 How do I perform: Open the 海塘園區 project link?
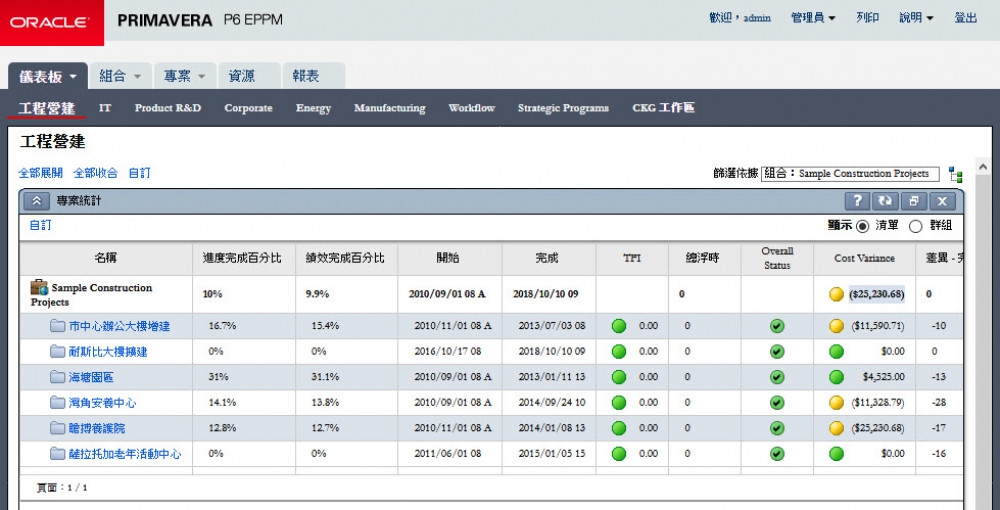pyautogui.click(x=91, y=377)
